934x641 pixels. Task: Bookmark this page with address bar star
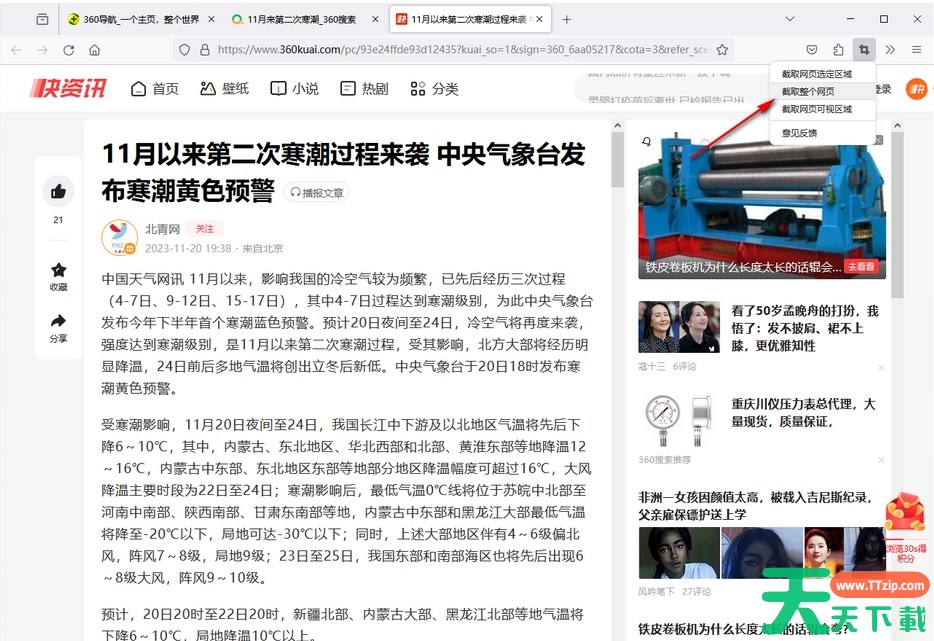tap(722, 49)
